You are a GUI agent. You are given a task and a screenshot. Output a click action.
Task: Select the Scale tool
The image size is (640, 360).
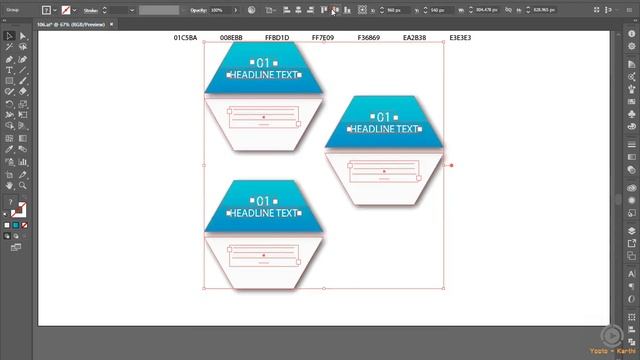coord(22,104)
